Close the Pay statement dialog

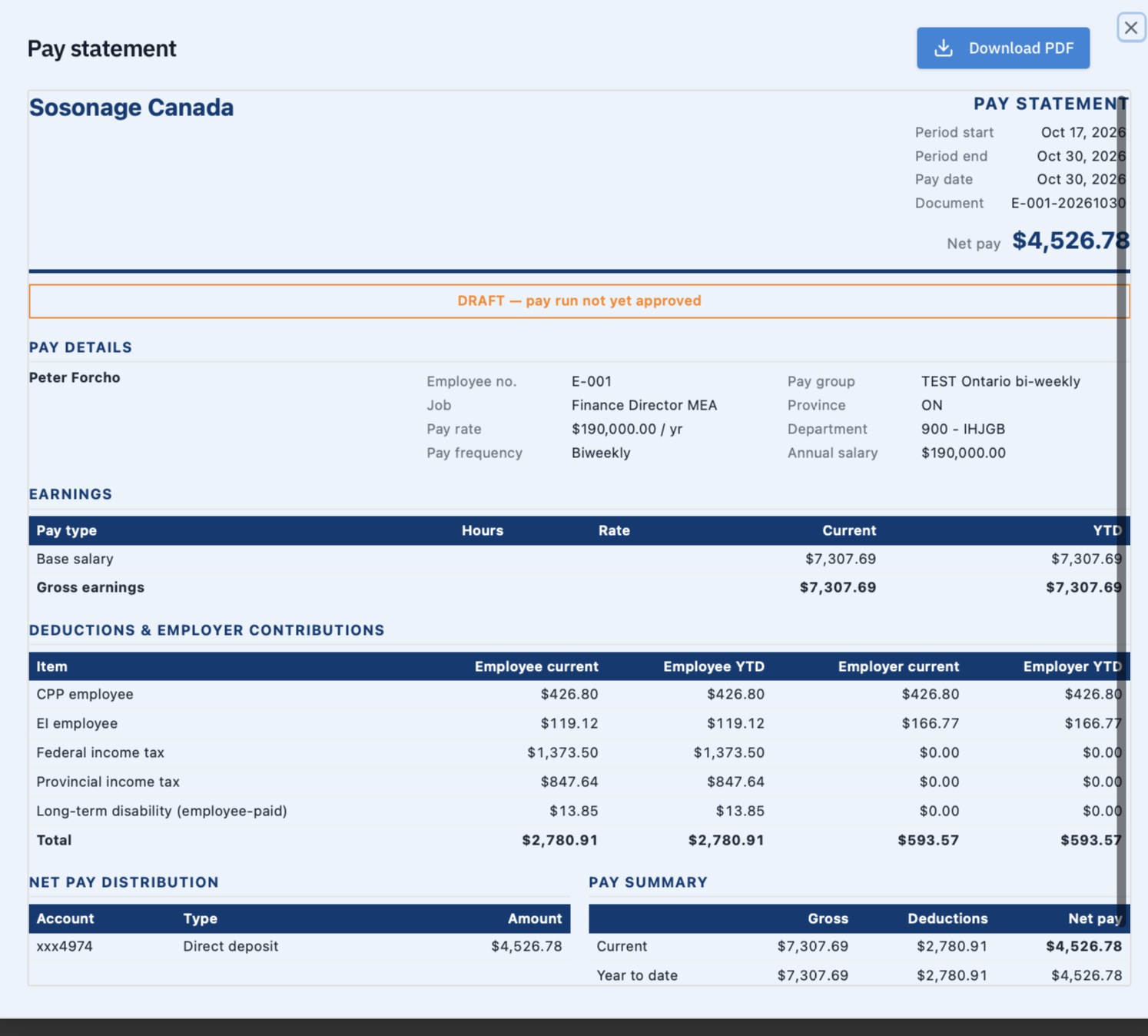[1131, 28]
